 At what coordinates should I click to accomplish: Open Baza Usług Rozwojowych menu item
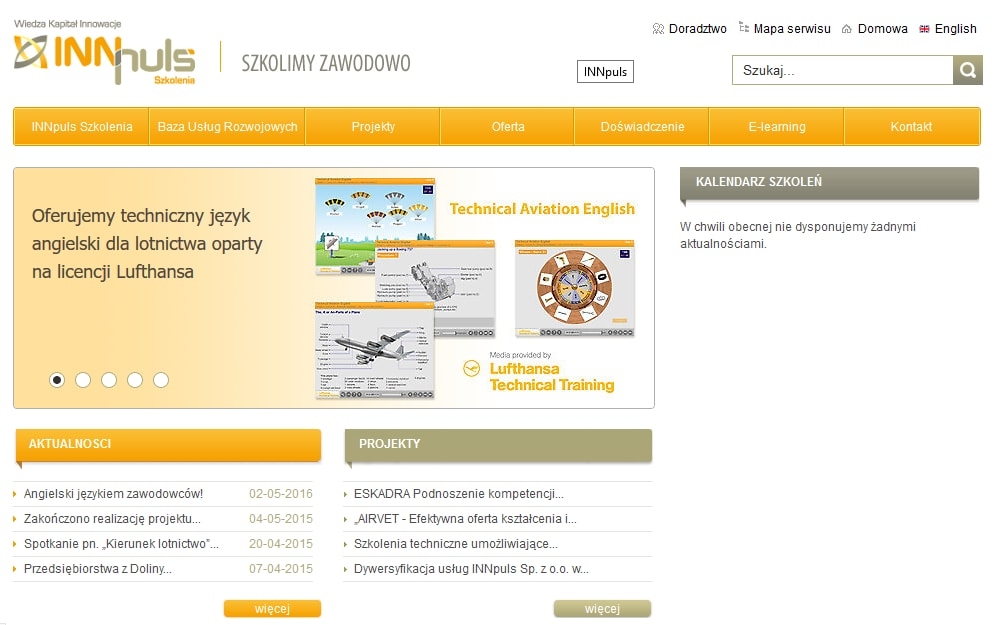click(x=227, y=127)
